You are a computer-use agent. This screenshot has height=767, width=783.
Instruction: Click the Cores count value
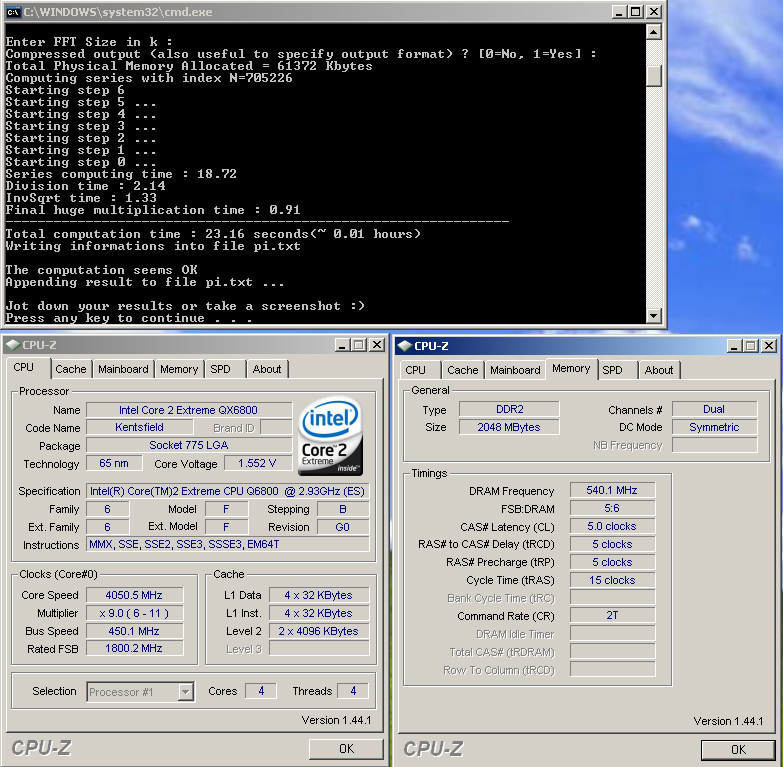[x=261, y=691]
